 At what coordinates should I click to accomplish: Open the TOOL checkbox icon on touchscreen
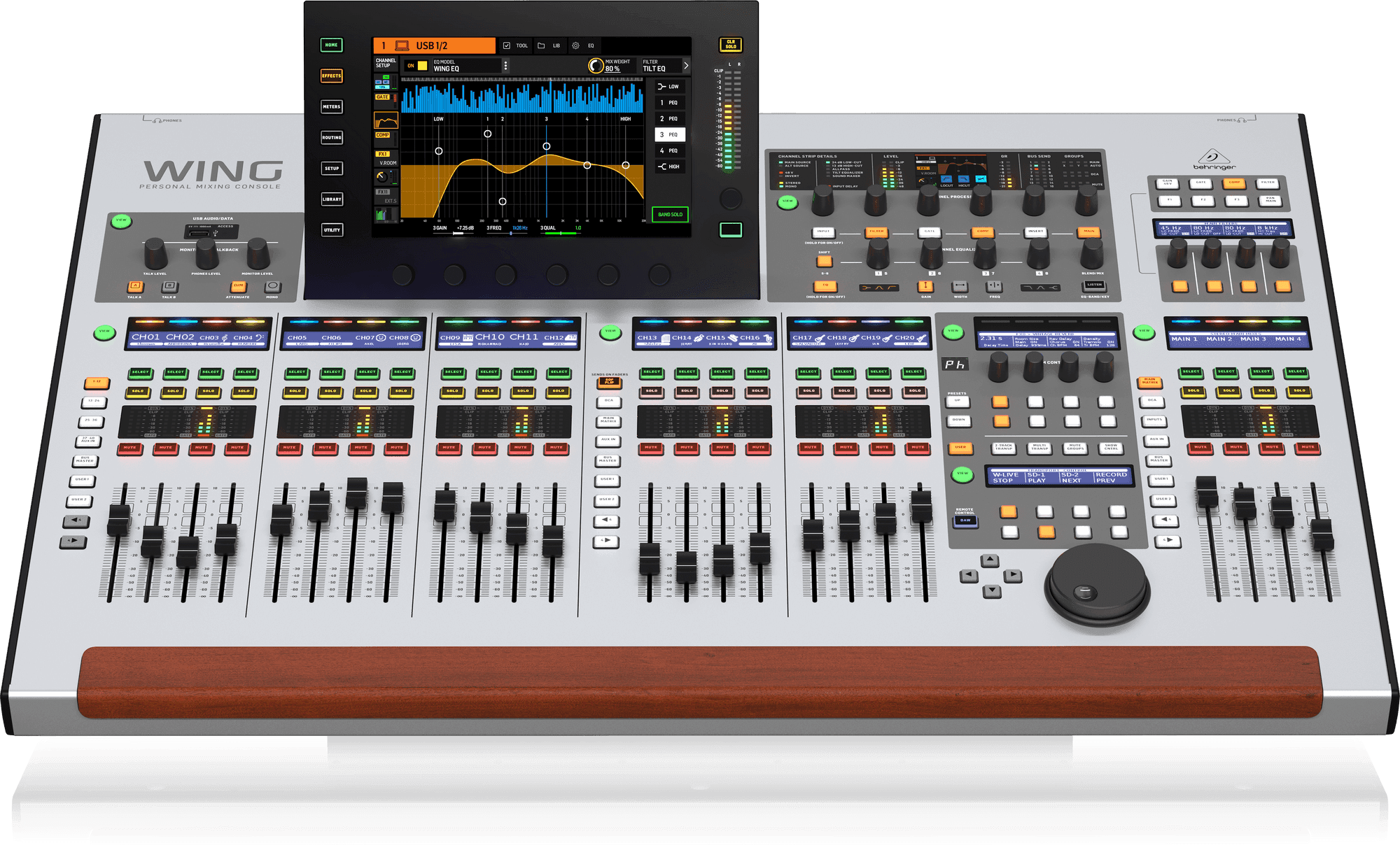coord(507,45)
